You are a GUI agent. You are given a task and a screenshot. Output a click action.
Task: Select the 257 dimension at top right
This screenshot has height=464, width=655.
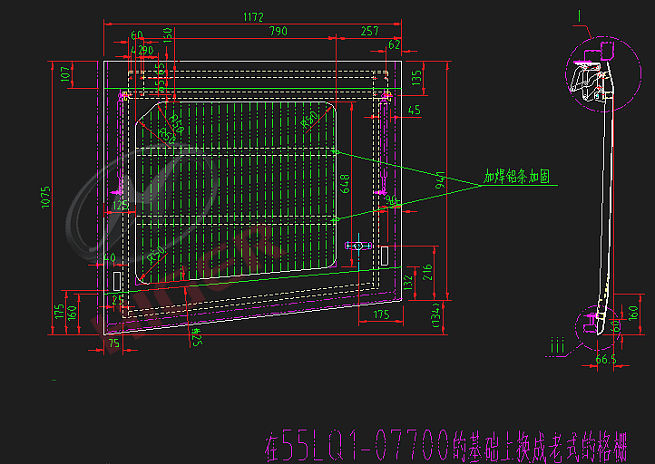coord(369,32)
